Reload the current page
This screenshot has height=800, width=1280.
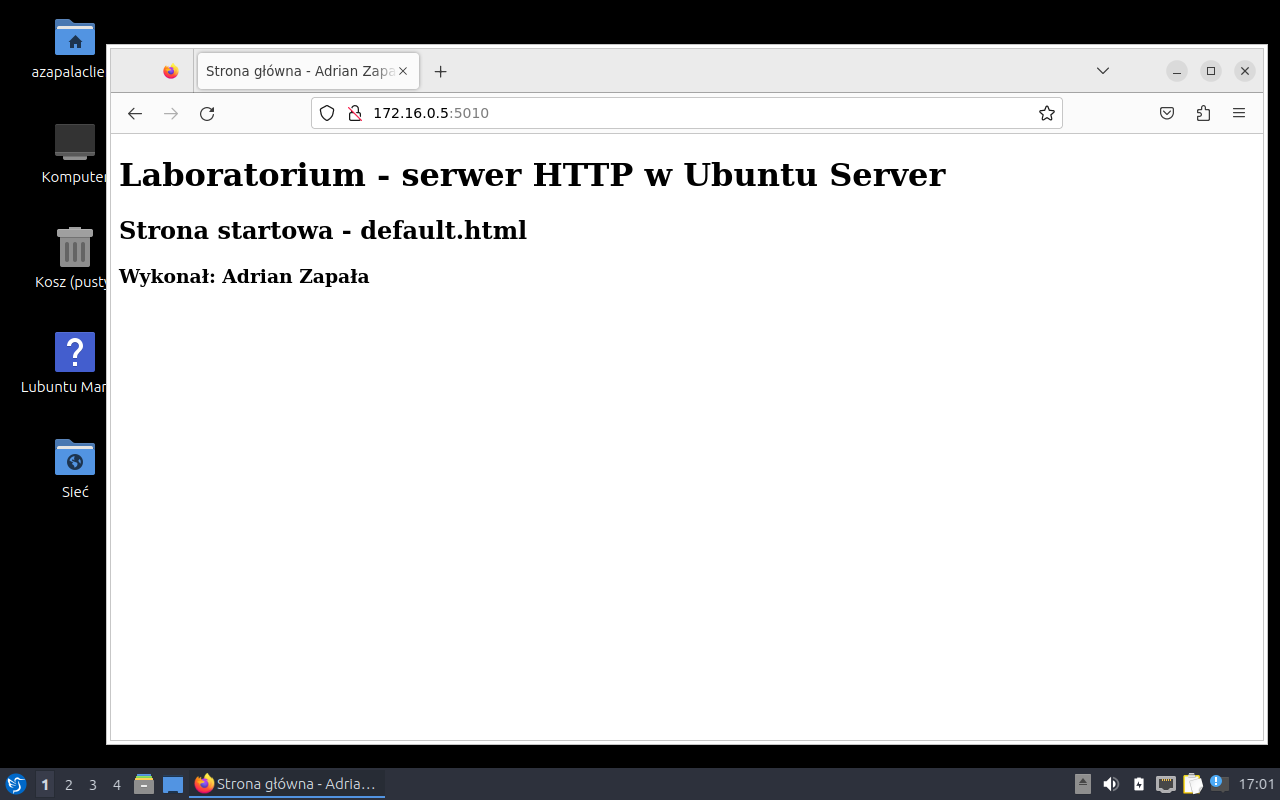(x=207, y=114)
